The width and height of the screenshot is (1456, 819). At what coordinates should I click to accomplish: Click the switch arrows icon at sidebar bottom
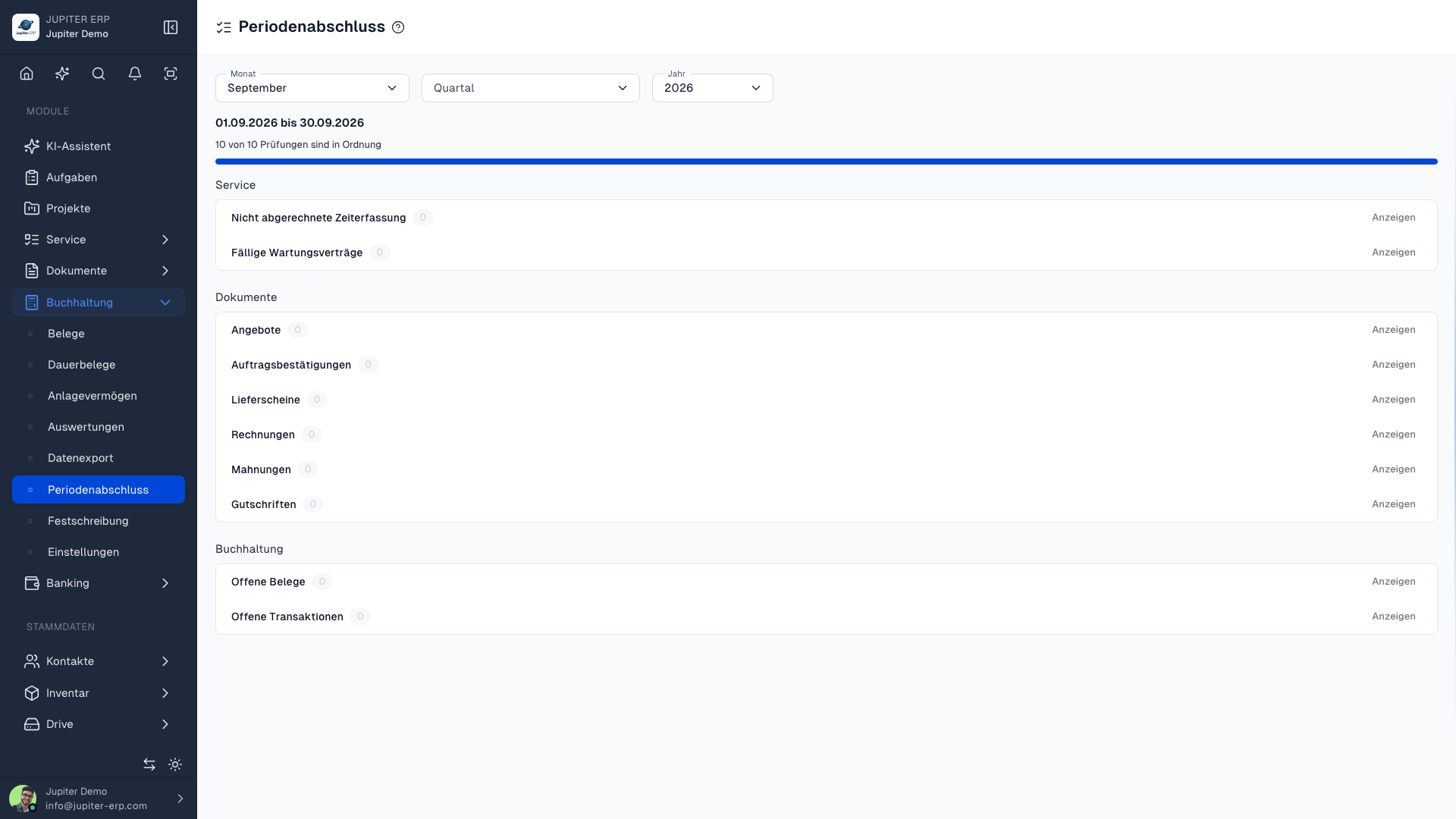(x=149, y=764)
